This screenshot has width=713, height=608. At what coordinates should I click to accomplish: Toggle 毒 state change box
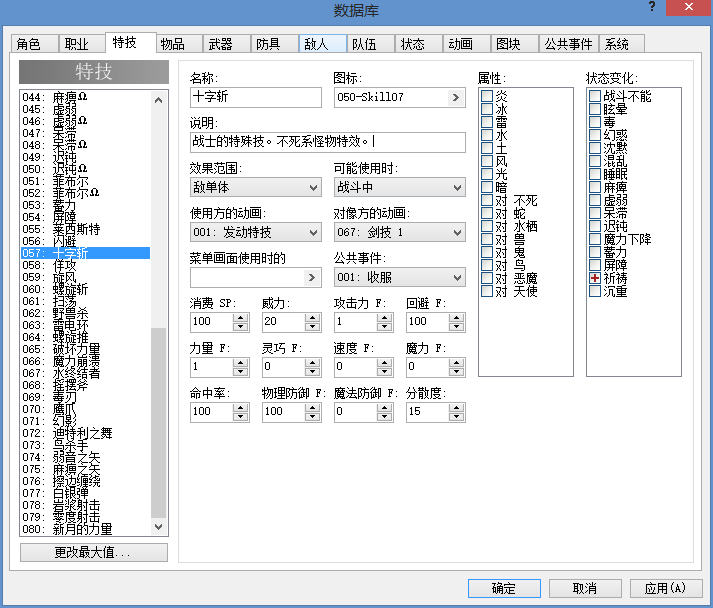pos(595,122)
